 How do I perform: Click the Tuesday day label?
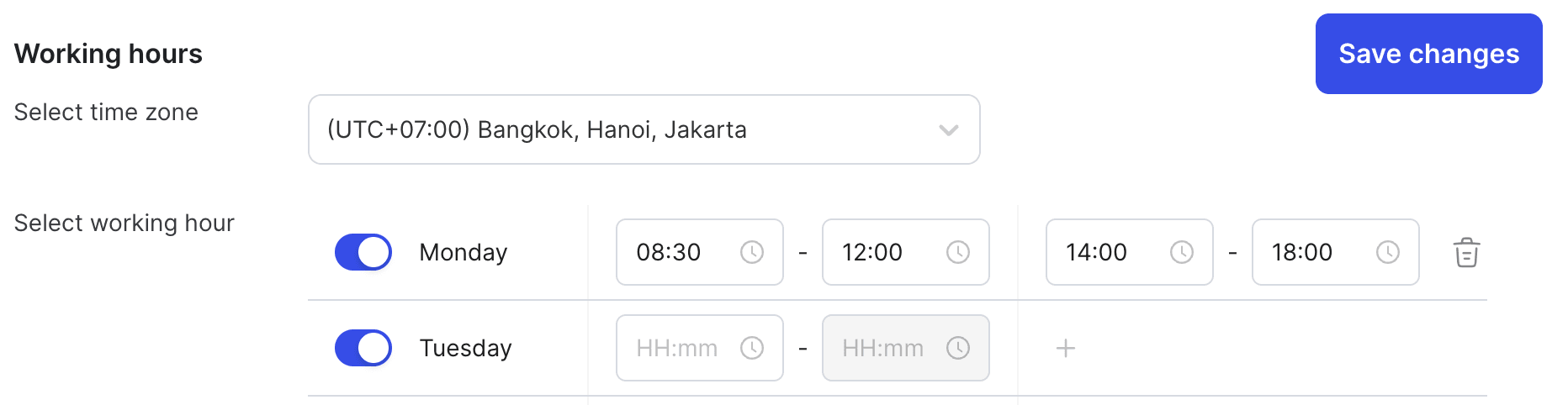tap(465, 348)
